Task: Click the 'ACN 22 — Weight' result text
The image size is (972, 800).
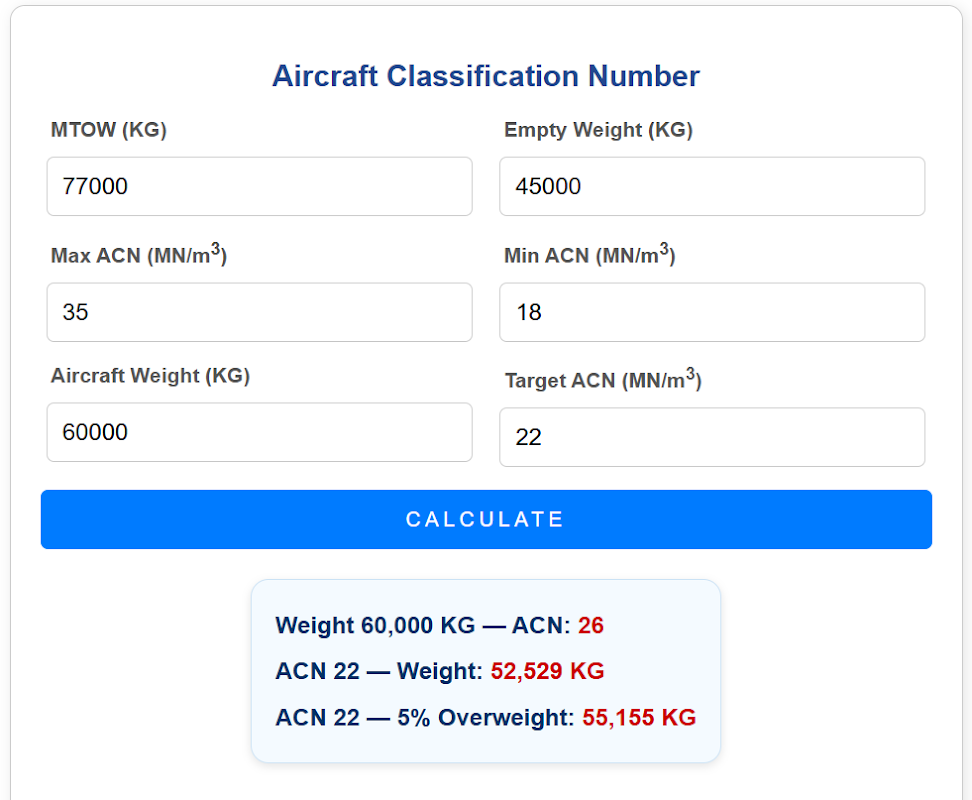Action: 379,671
